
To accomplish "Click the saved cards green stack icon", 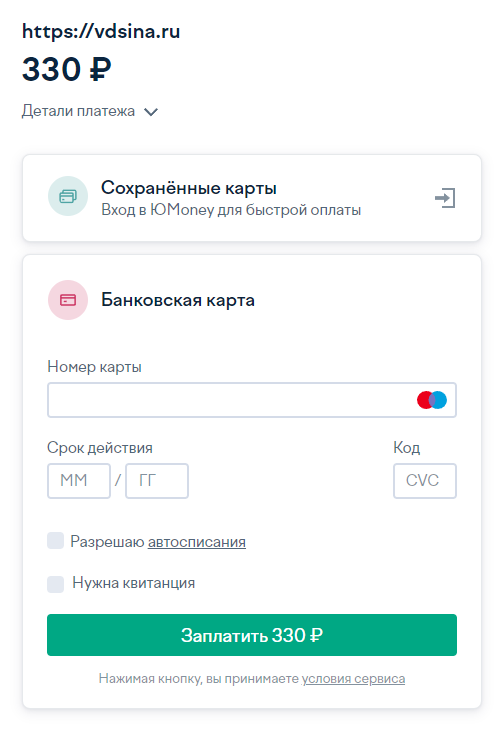I will tap(68, 196).
